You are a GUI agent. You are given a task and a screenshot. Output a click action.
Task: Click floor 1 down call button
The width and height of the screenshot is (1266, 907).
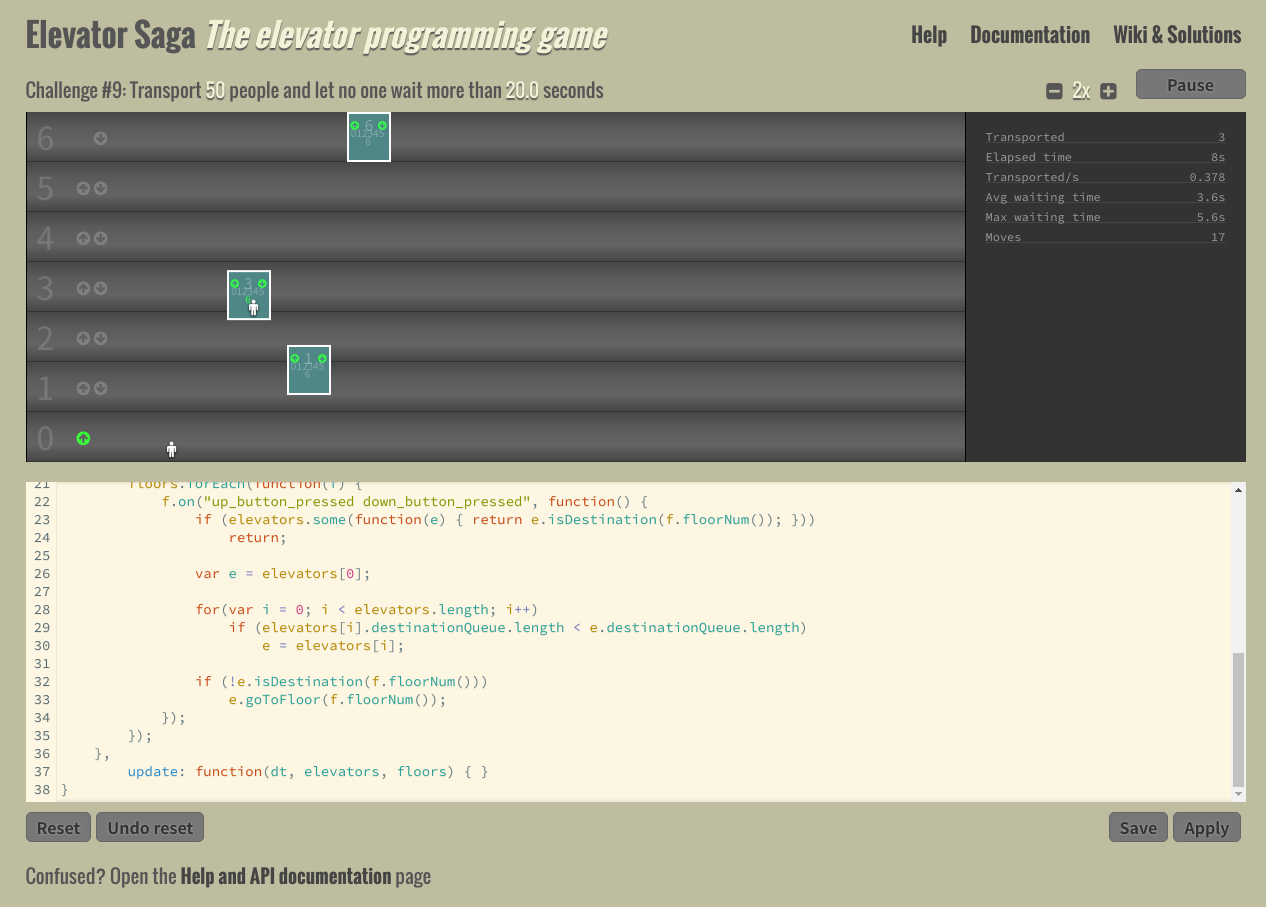[101, 388]
